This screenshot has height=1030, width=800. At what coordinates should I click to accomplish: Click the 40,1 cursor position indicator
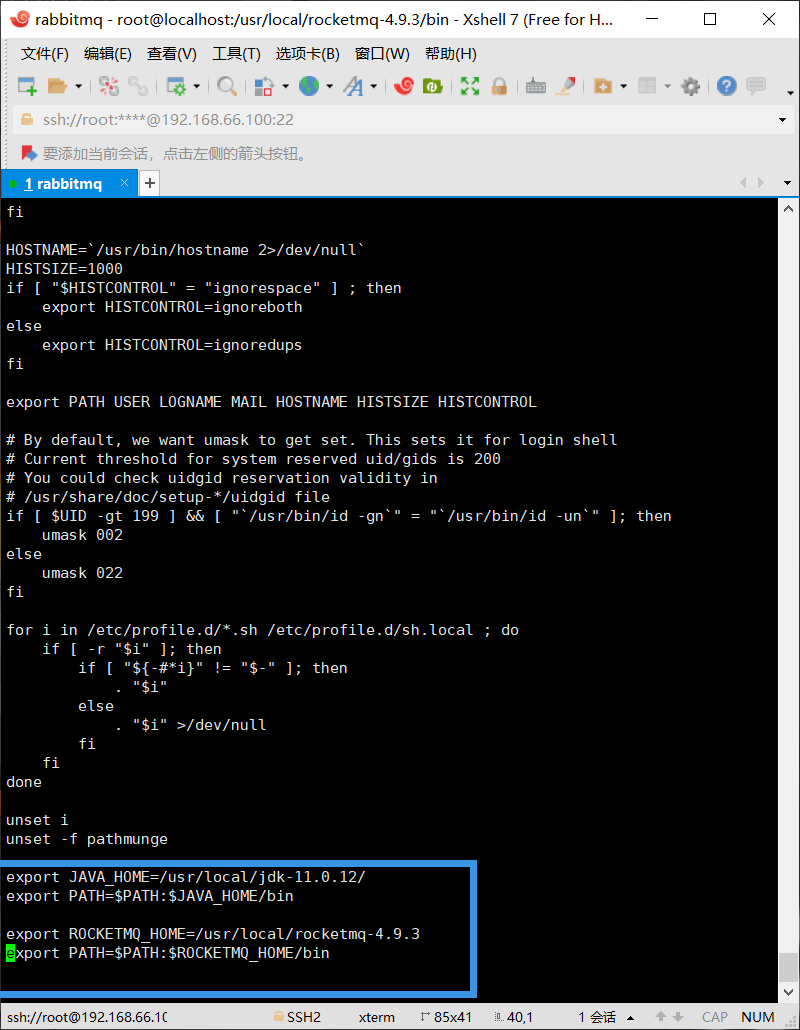coord(514,1017)
